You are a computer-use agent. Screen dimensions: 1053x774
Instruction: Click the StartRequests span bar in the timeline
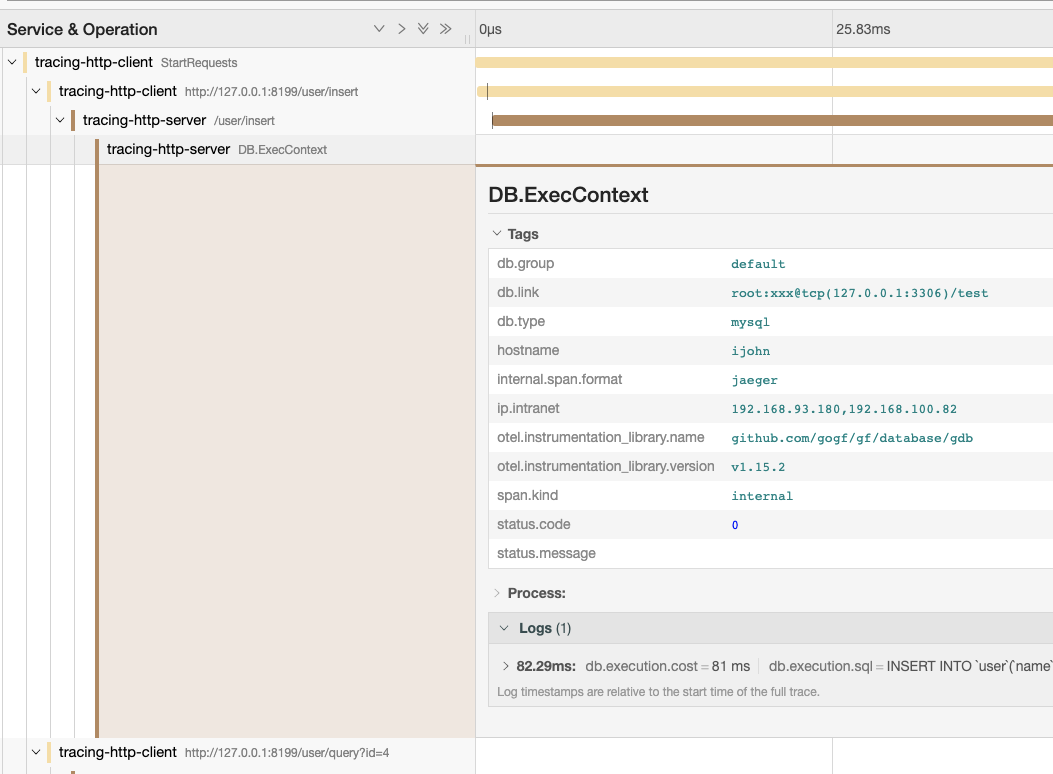pos(760,62)
